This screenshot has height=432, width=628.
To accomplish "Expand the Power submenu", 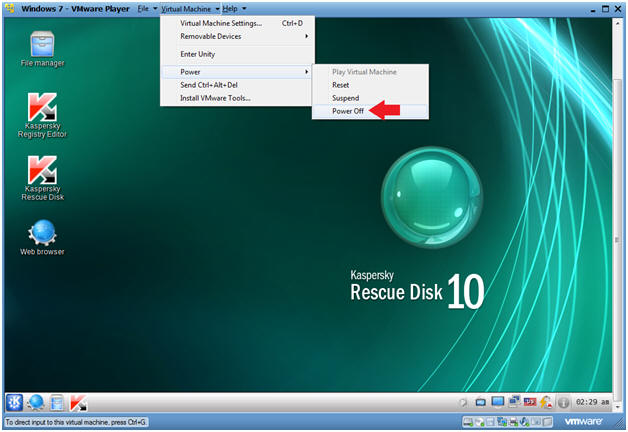I will point(238,72).
